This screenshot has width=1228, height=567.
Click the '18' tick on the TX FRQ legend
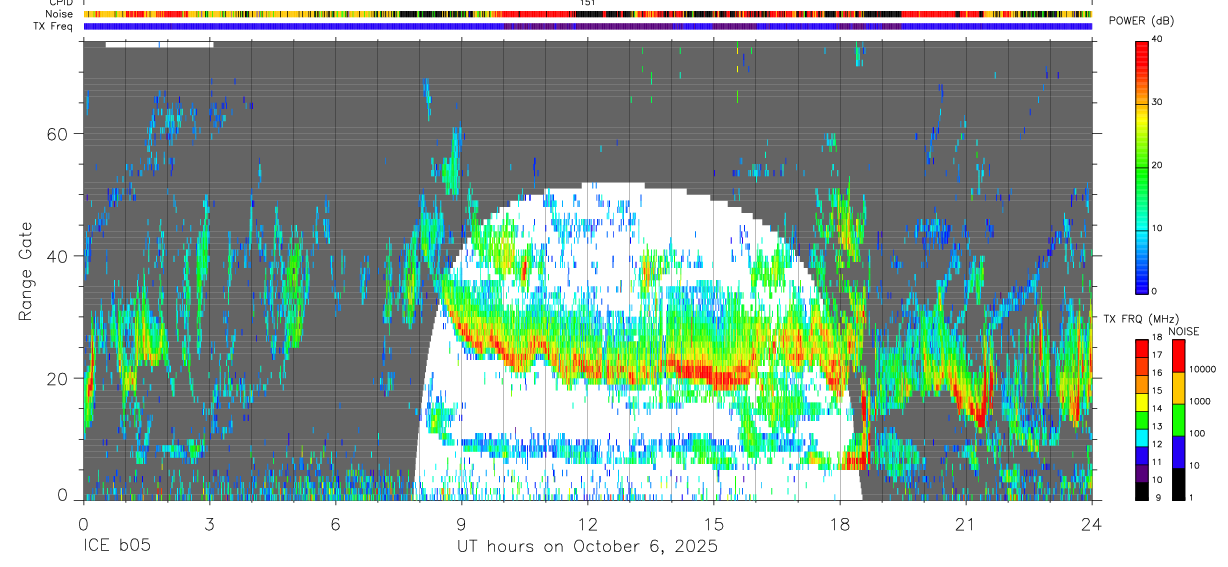[1157, 338]
